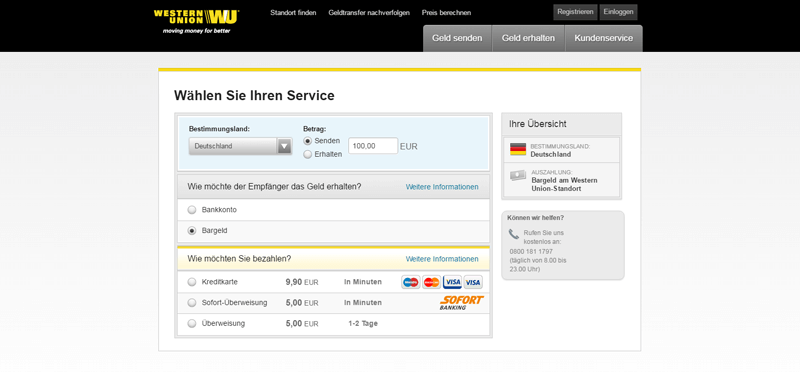Click the EUR currency label beside amount

click(x=409, y=146)
